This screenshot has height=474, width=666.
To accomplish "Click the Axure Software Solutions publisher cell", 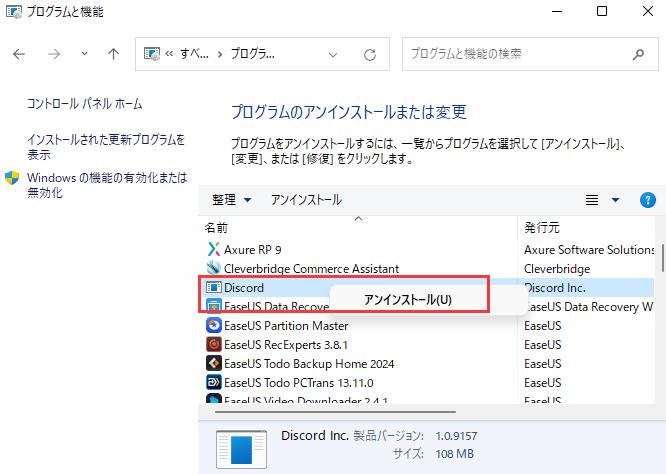I will [589, 250].
